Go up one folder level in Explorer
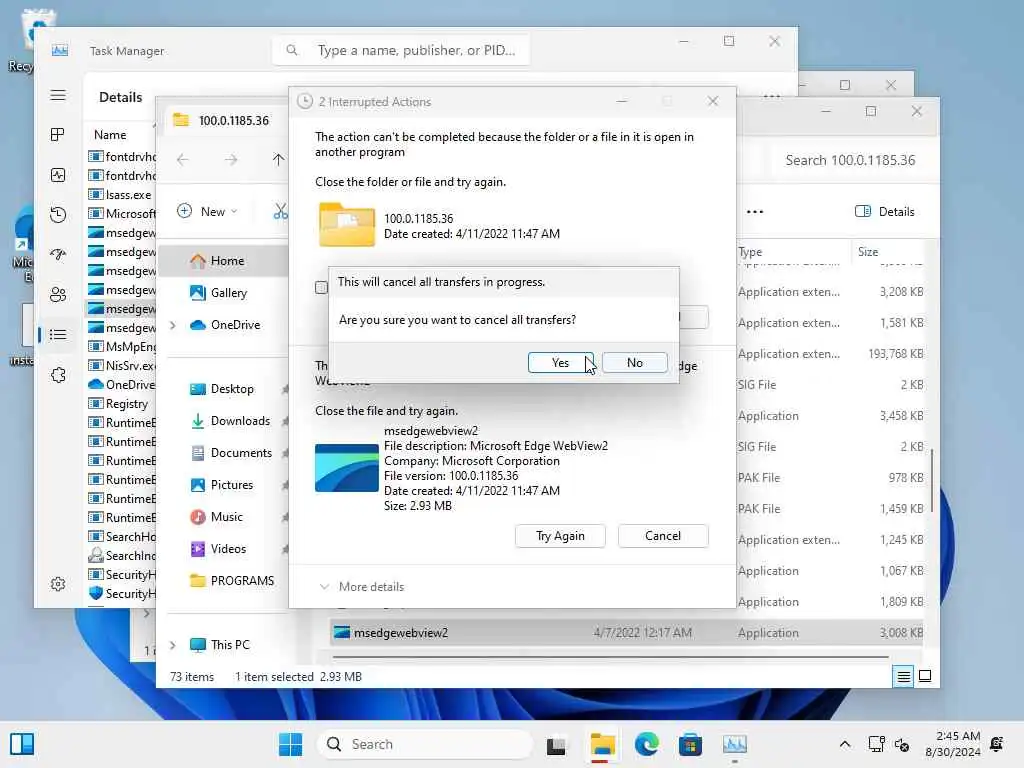The height and width of the screenshot is (768, 1024). point(278,159)
